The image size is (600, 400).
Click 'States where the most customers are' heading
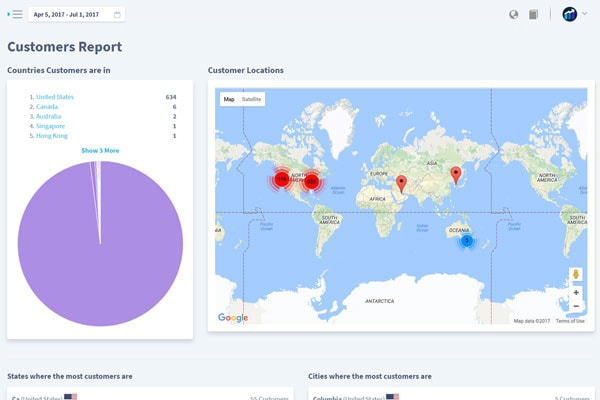(x=70, y=376)
